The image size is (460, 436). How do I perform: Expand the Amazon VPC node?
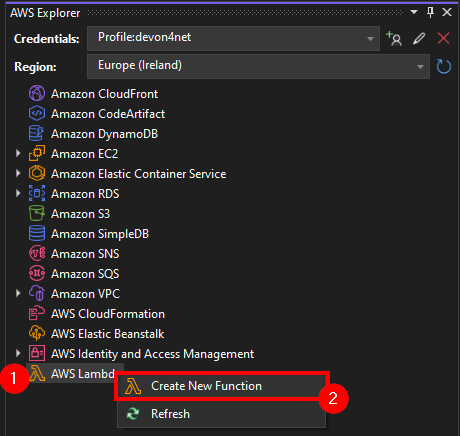coord(18,293)
